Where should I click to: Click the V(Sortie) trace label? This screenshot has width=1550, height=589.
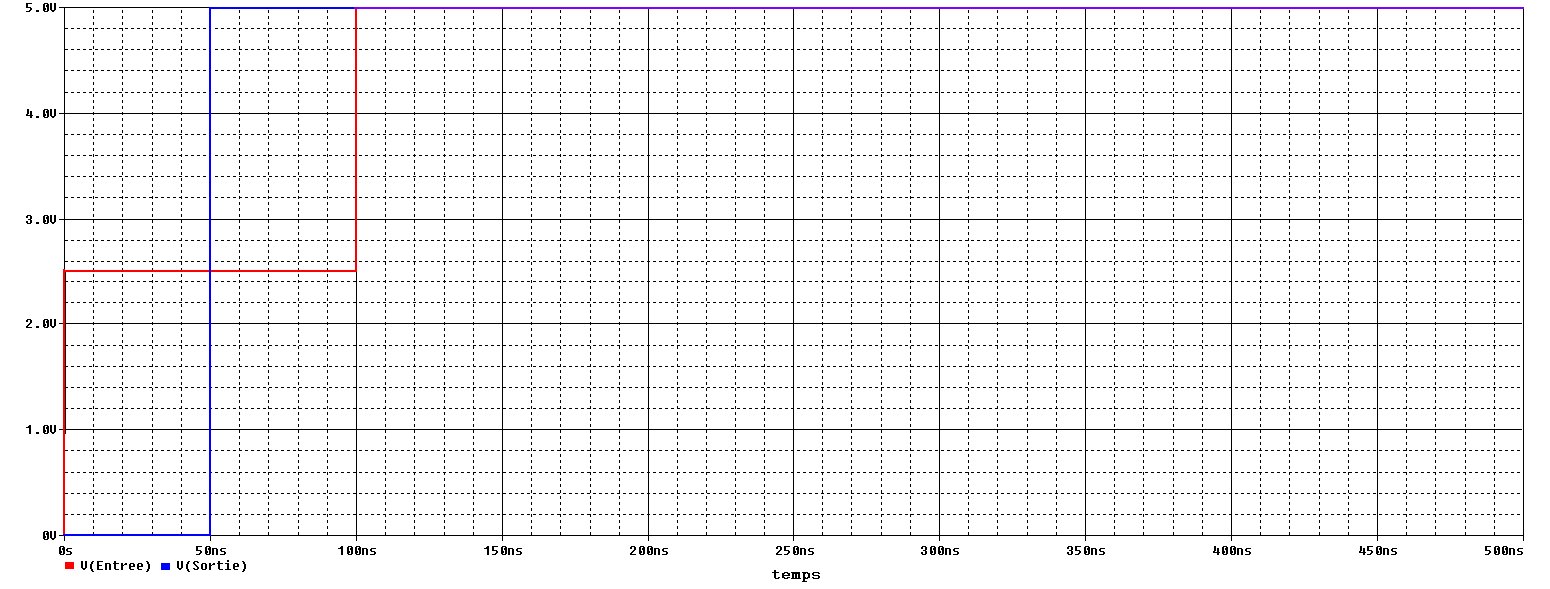[211, 566]
